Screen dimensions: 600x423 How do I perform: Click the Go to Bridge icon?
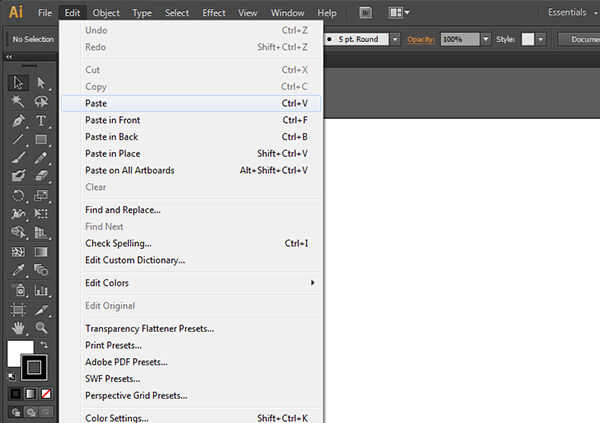click(365, 13)
